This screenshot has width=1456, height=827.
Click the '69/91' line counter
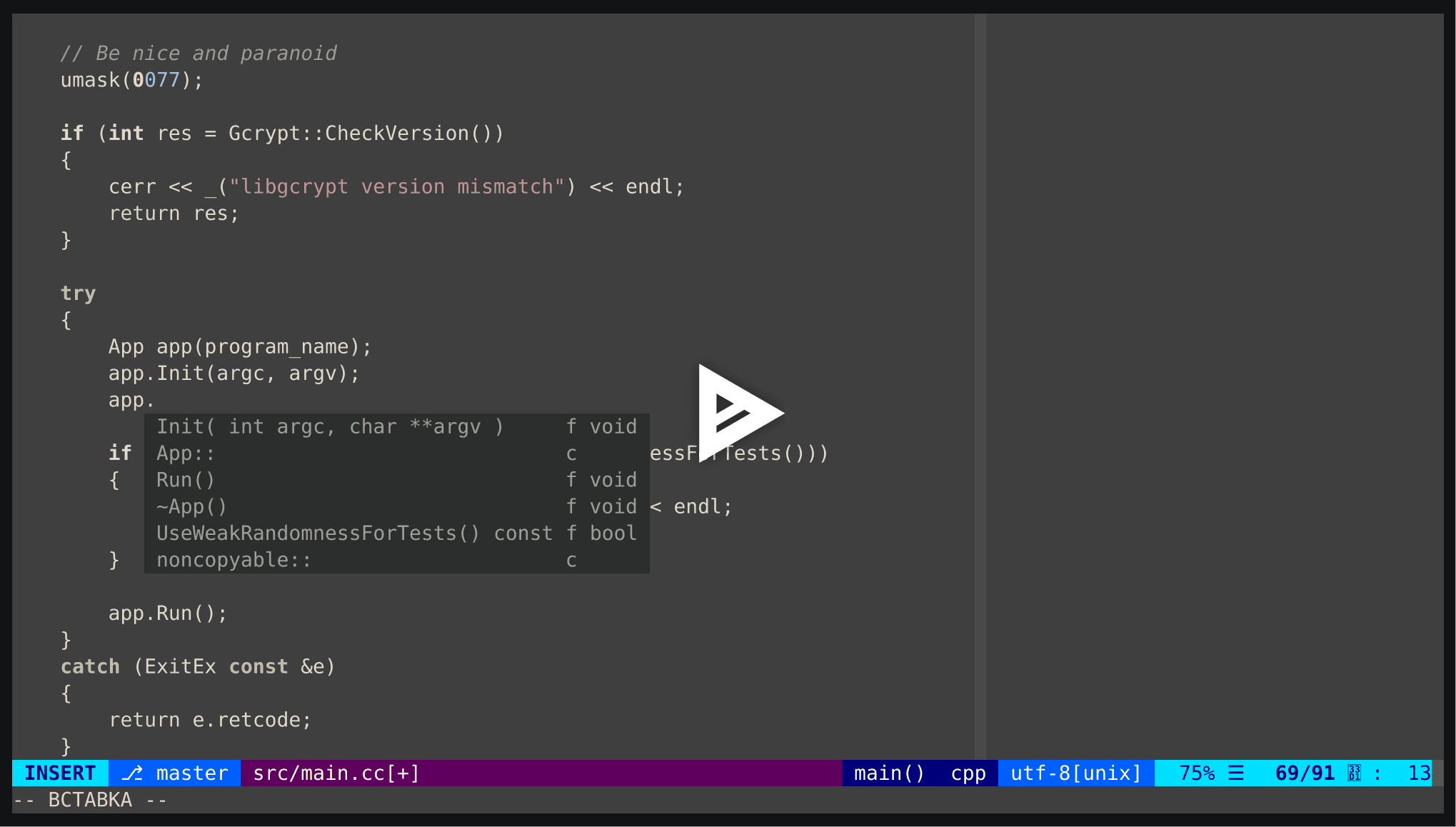click(1305, 773)
